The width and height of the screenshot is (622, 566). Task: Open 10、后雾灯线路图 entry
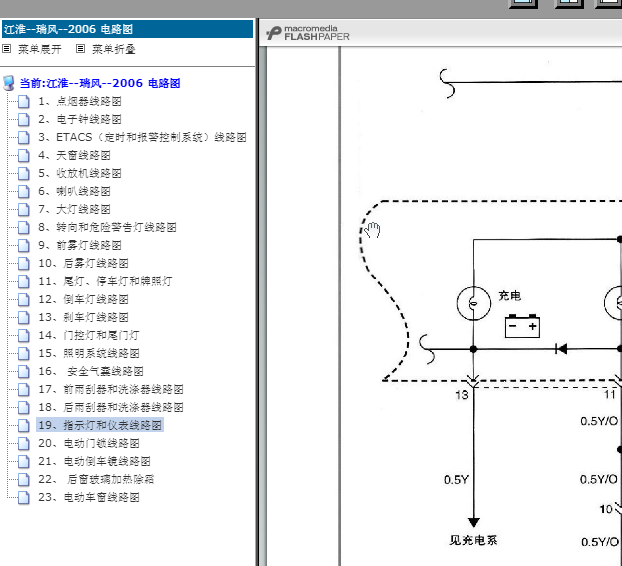(x=83, y=263)
